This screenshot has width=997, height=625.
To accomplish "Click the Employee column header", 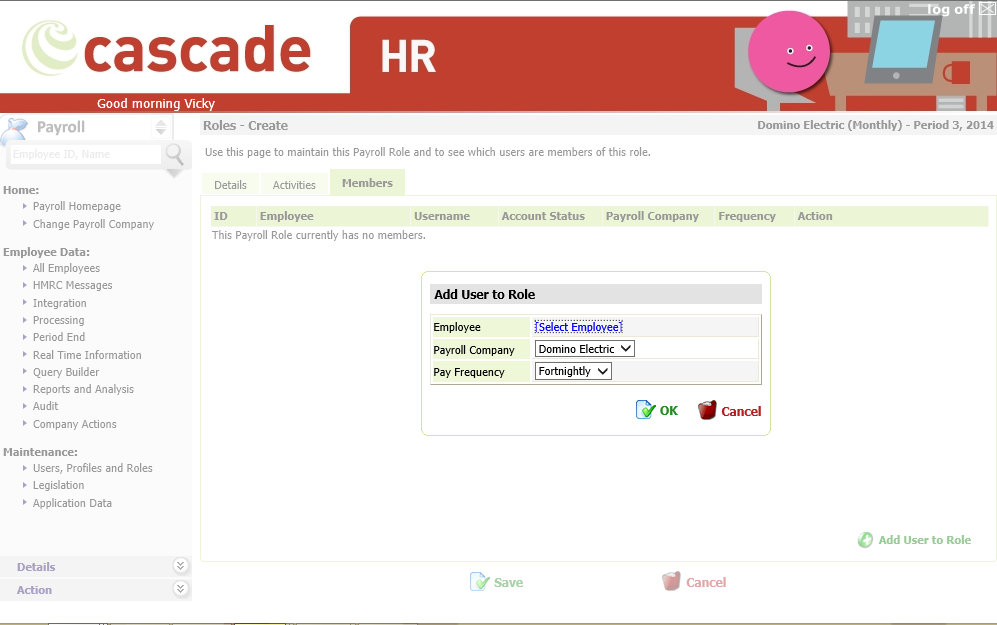I will tap(287, 216).
